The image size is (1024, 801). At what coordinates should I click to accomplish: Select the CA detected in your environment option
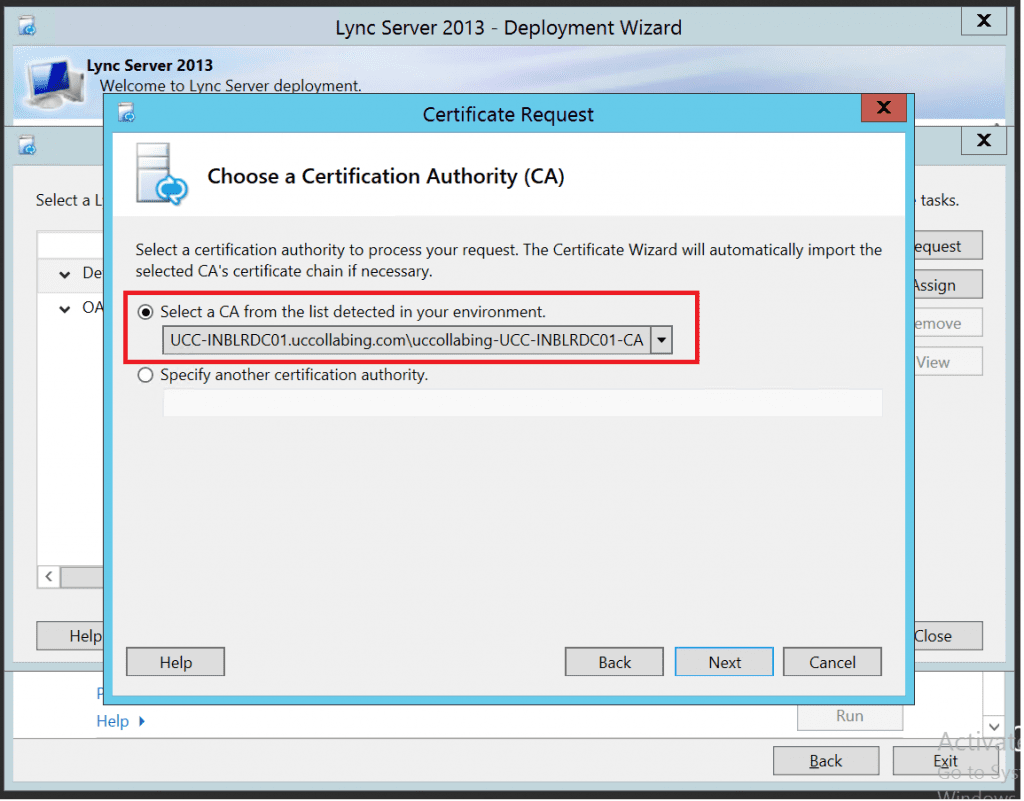pos(145,312)
